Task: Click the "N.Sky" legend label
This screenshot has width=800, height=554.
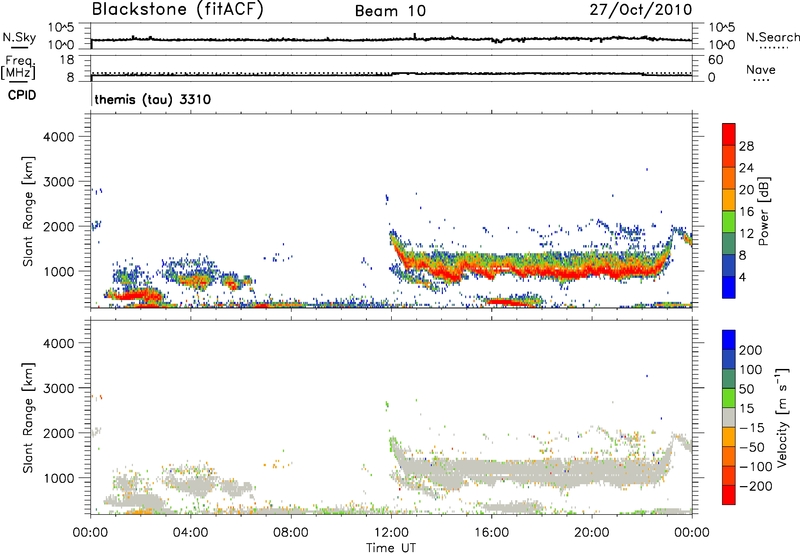Action: tap(19, 37)
